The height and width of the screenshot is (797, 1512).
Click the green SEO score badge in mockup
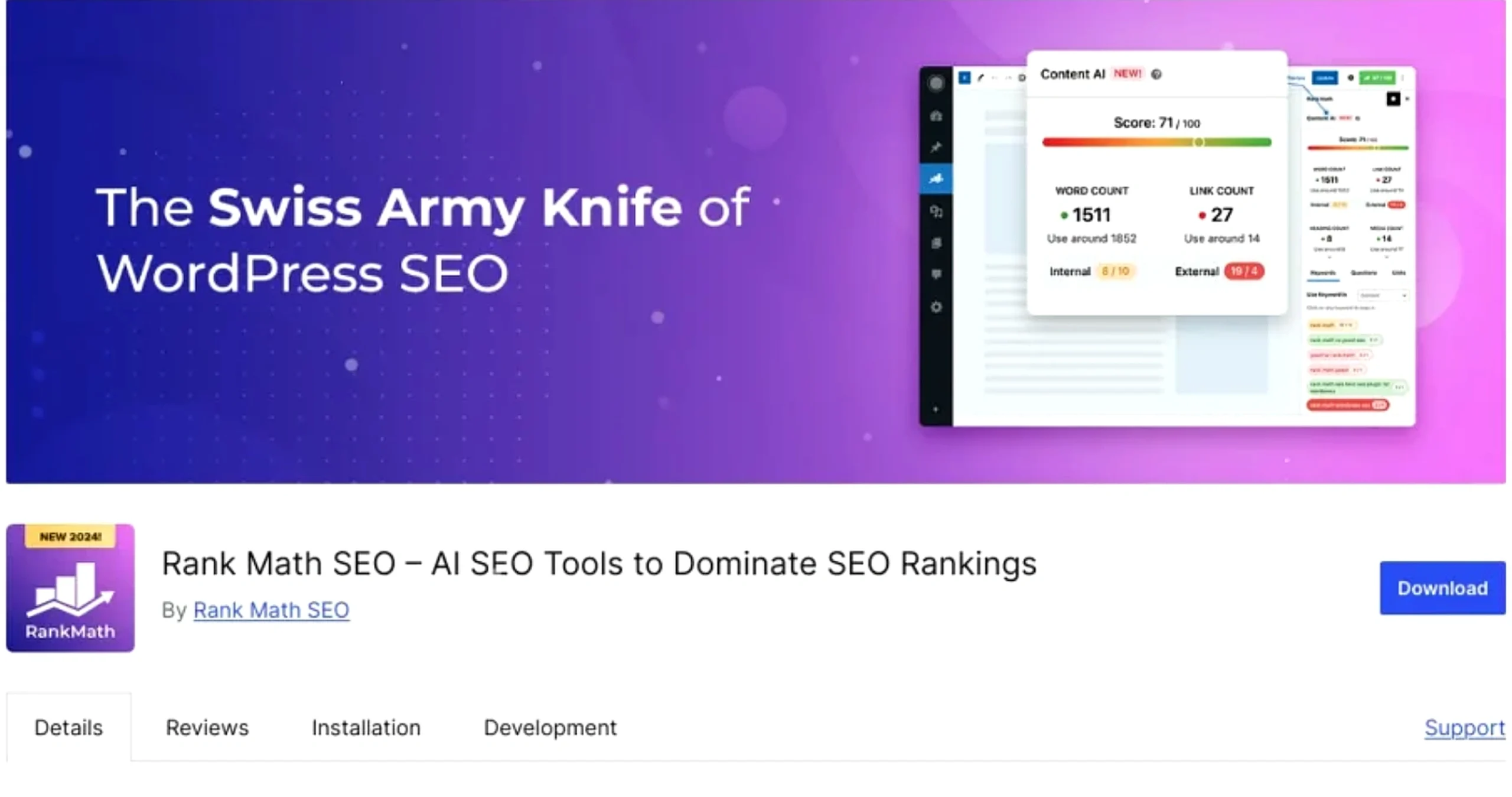click(x=1377, y=78)
